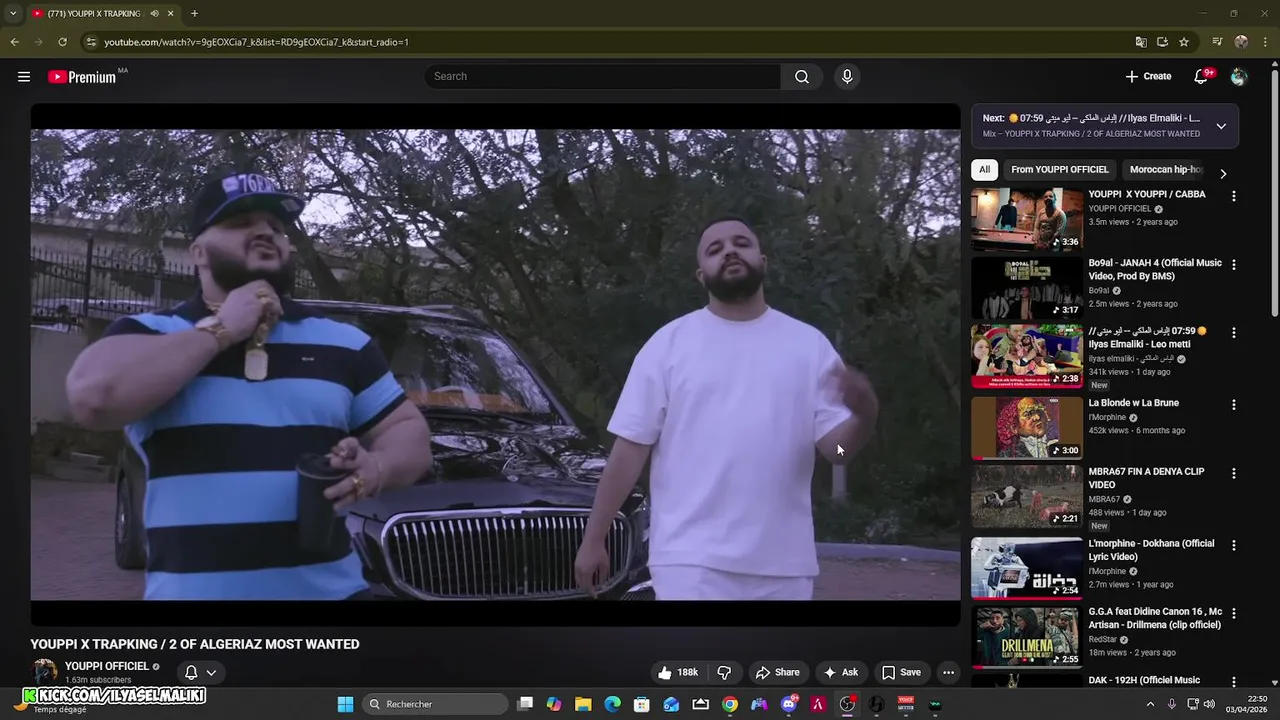Open La Blonde w La Brune video title
Screen dimensions: 1280x720
click(1134, 403)
